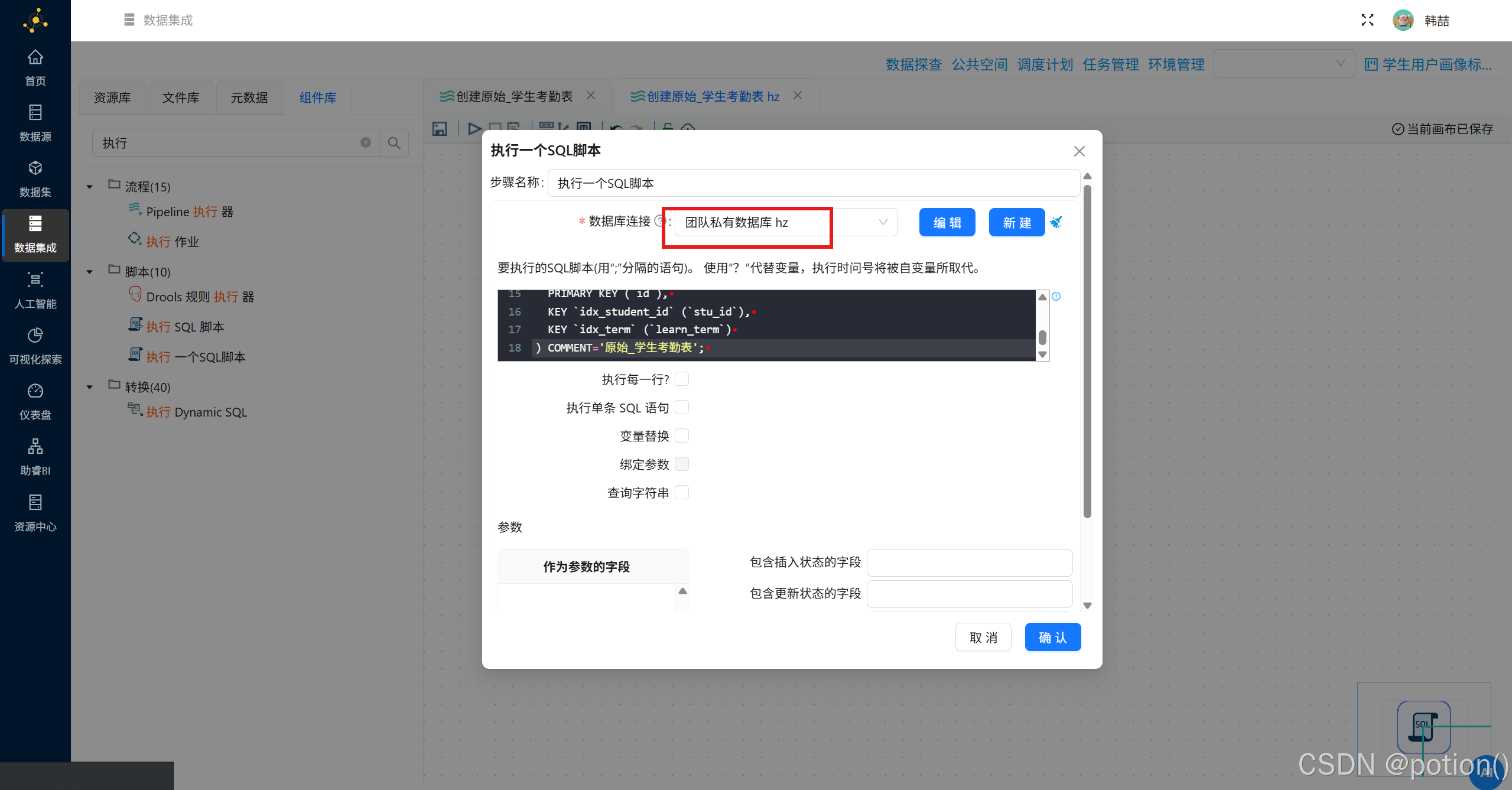Open the 环境管理 link
1512x790 pixels.
coord(1176,64)
